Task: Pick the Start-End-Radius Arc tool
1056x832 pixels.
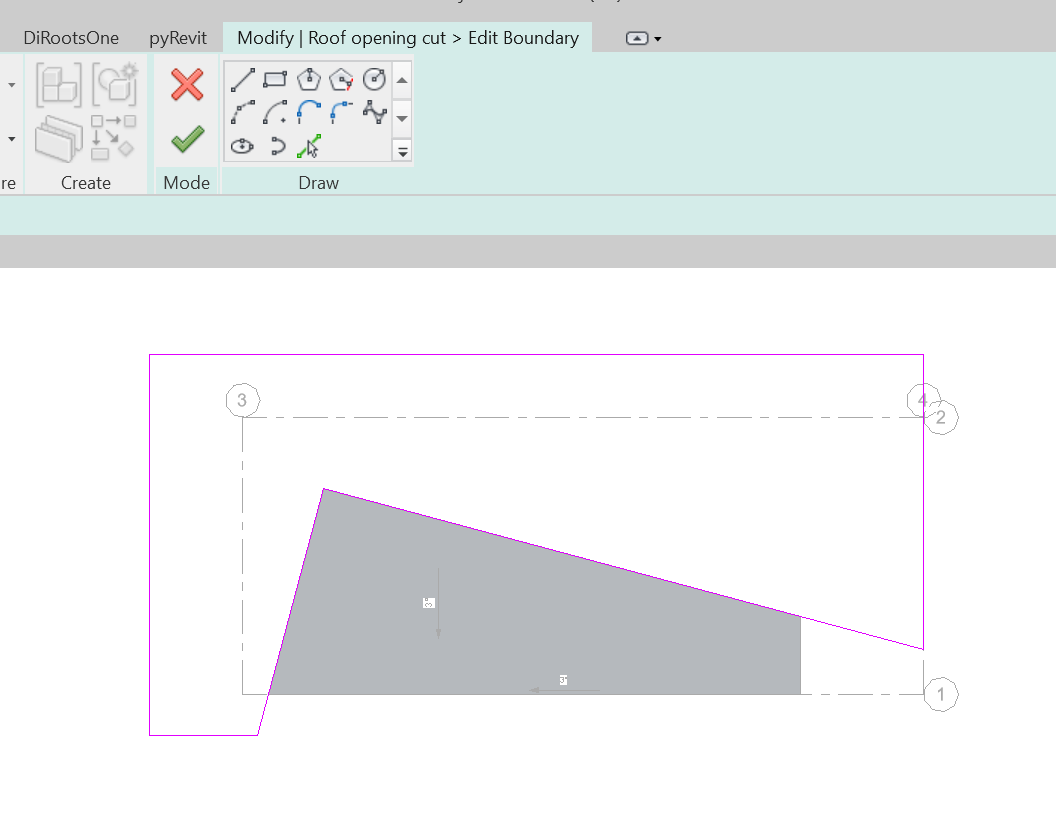Action: click(241, 112)
